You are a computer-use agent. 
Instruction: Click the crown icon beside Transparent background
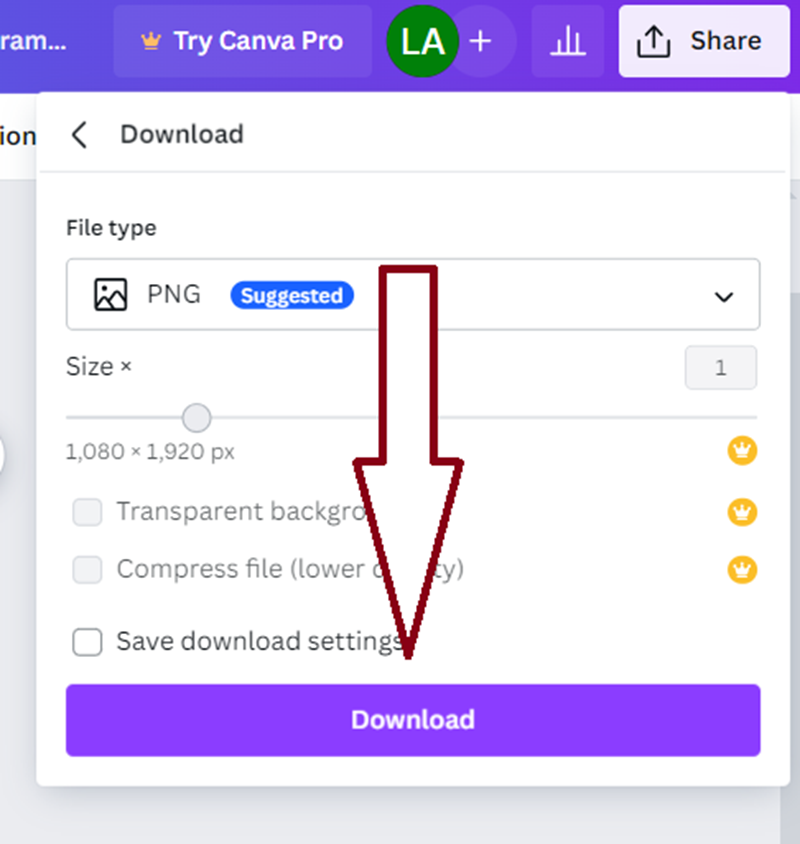(x=742, y=513)
